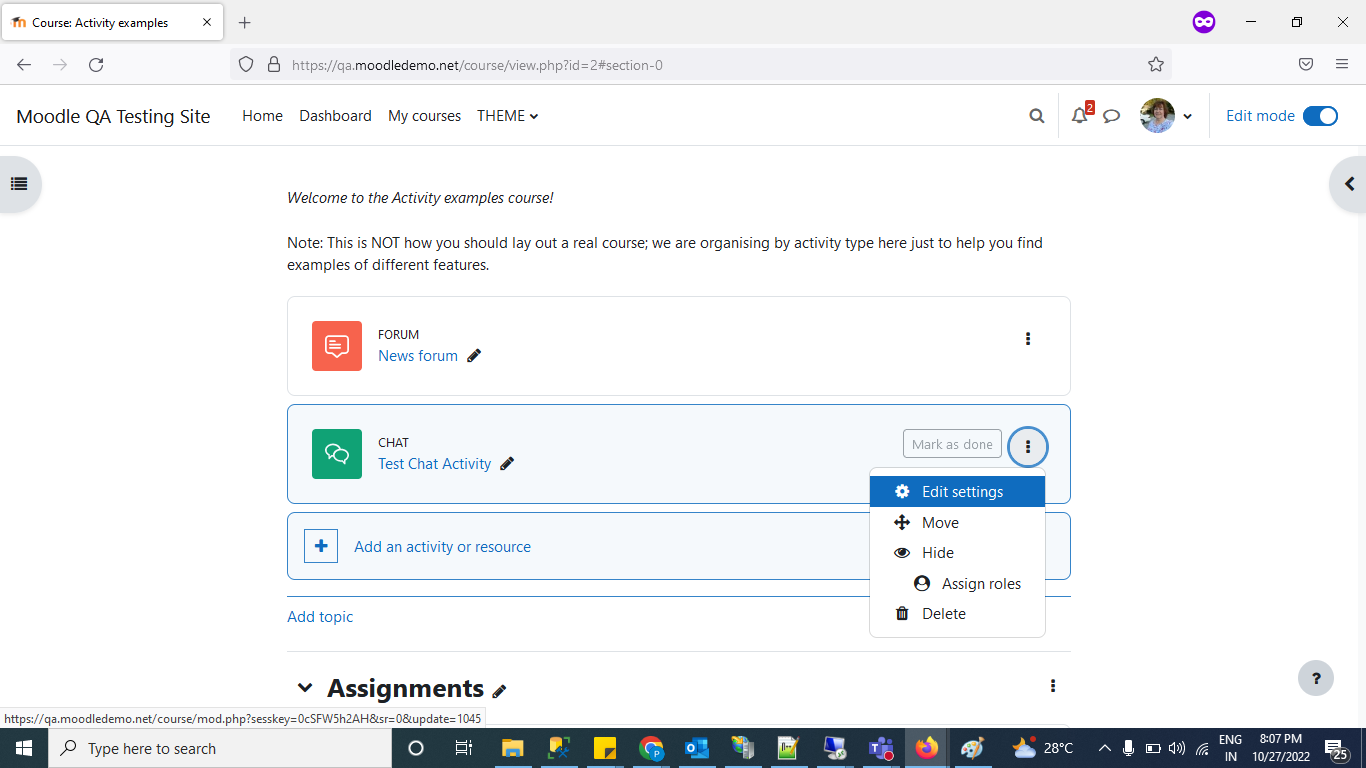Click the browser address bar
This screenshot has width=1366, height=768.
pos(700,65)
